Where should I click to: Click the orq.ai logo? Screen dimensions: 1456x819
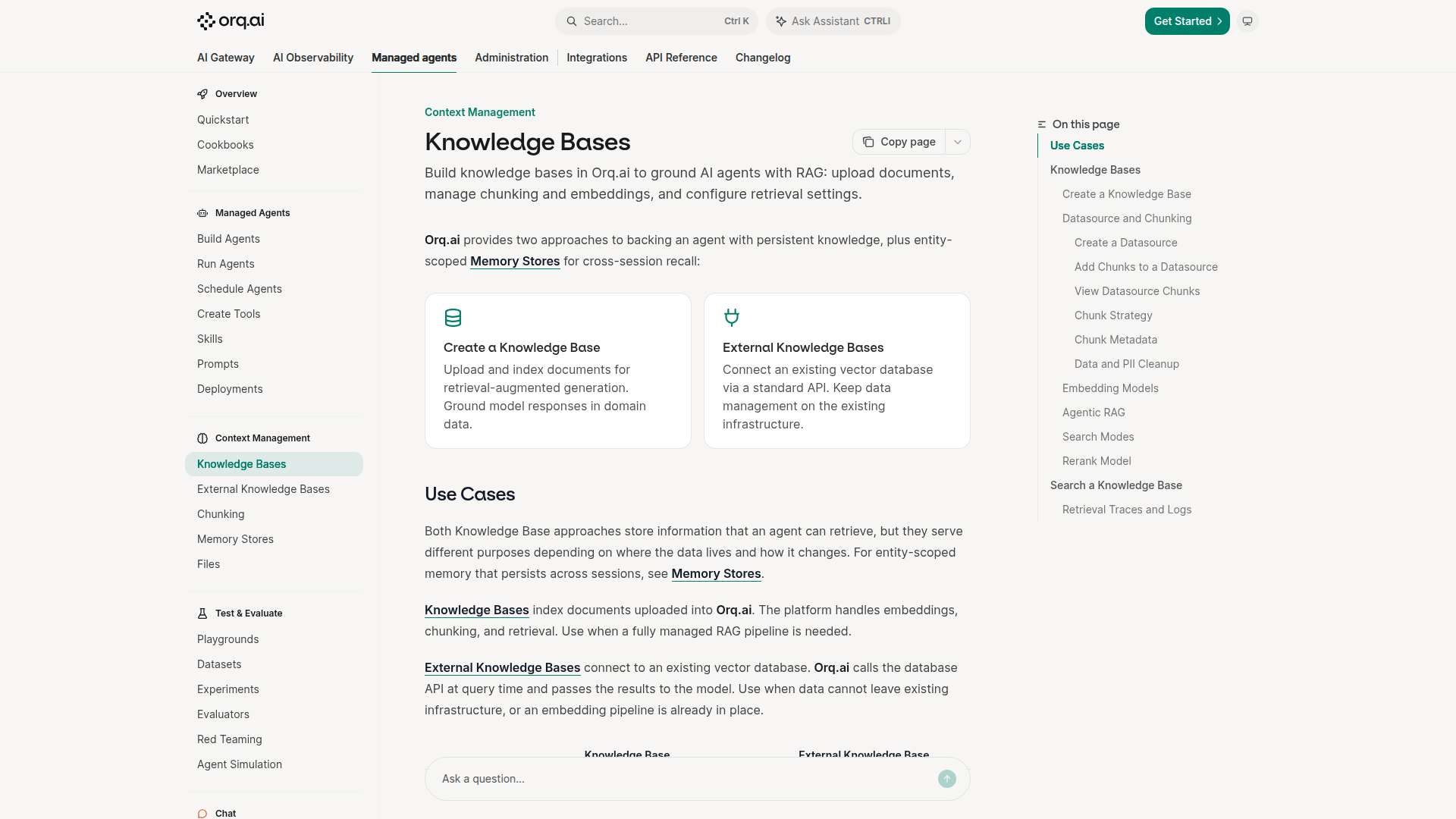(x=231, y=21)
